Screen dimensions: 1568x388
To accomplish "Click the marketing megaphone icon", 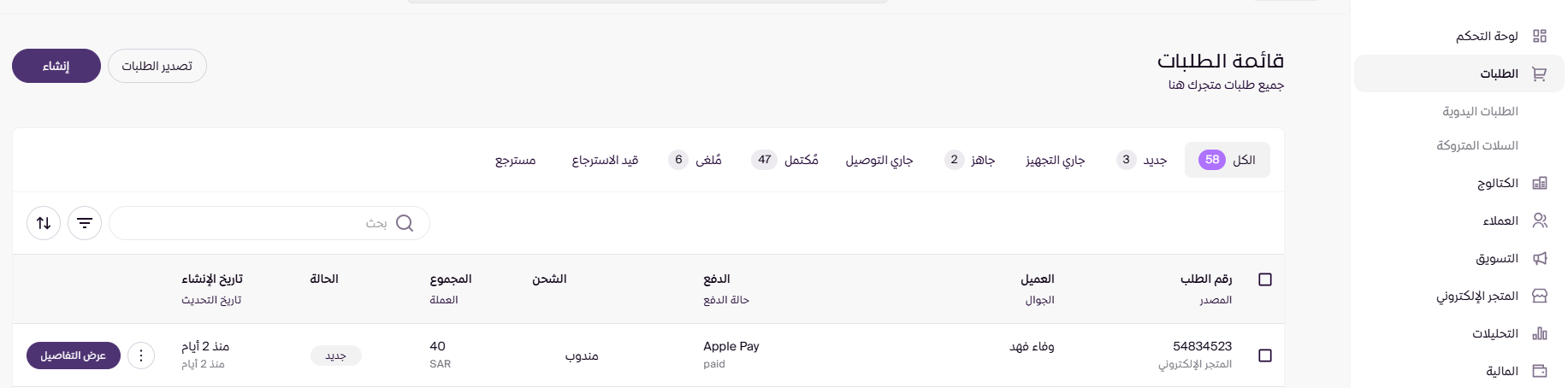I will pyautogui.click(x=1540, y=258).
